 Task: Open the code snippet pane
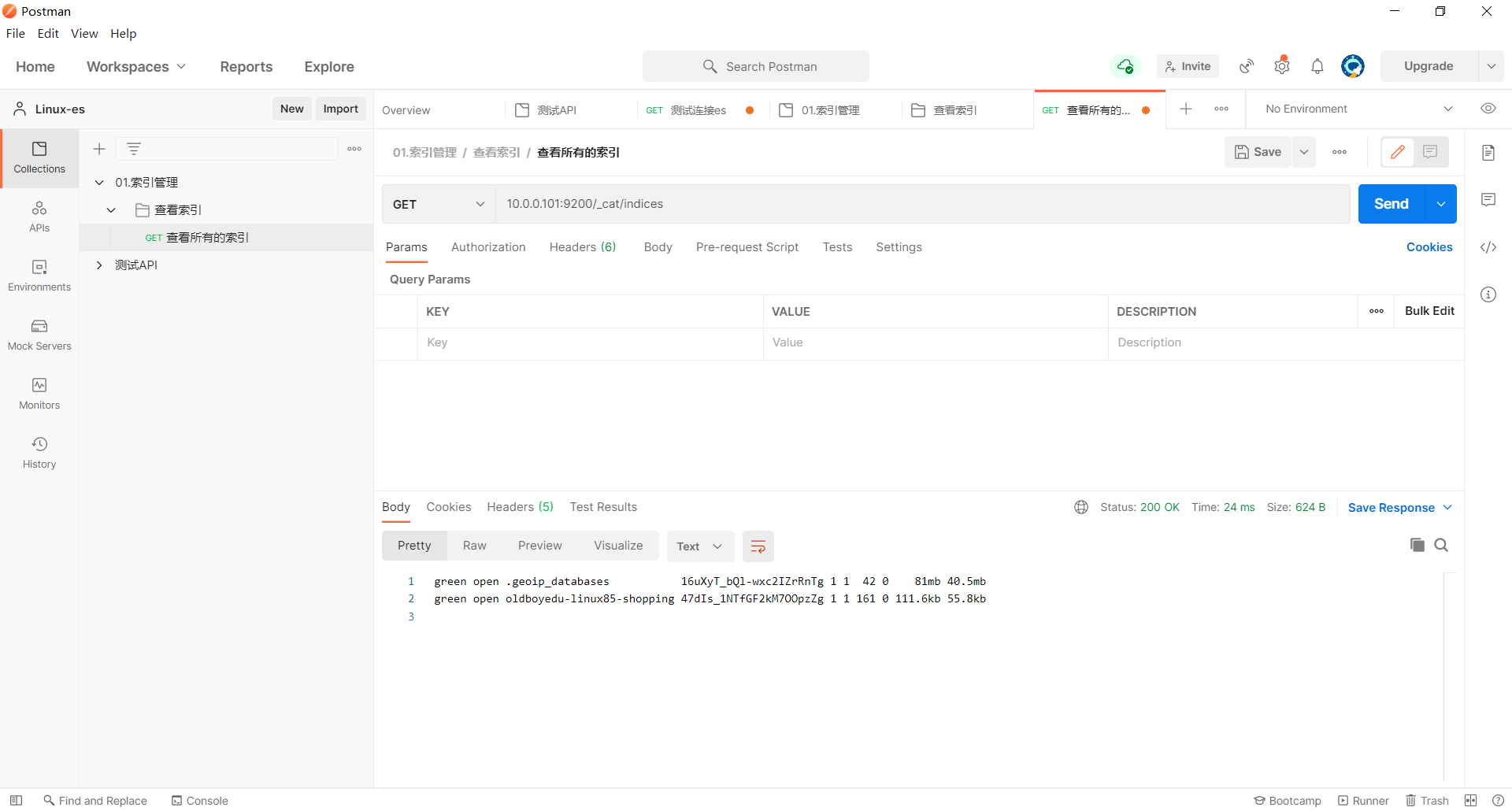pyautogui.click(x=1488, y=247)
